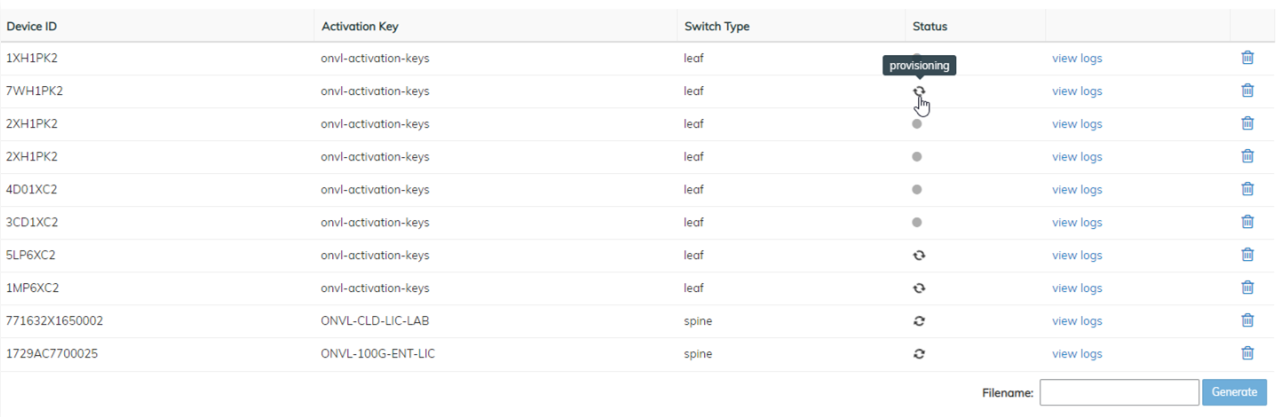Image resolution: width=1279 pixels, height=417 pixels.
Task: Open view logs for 3CD1XC2
Action: 1077,222
